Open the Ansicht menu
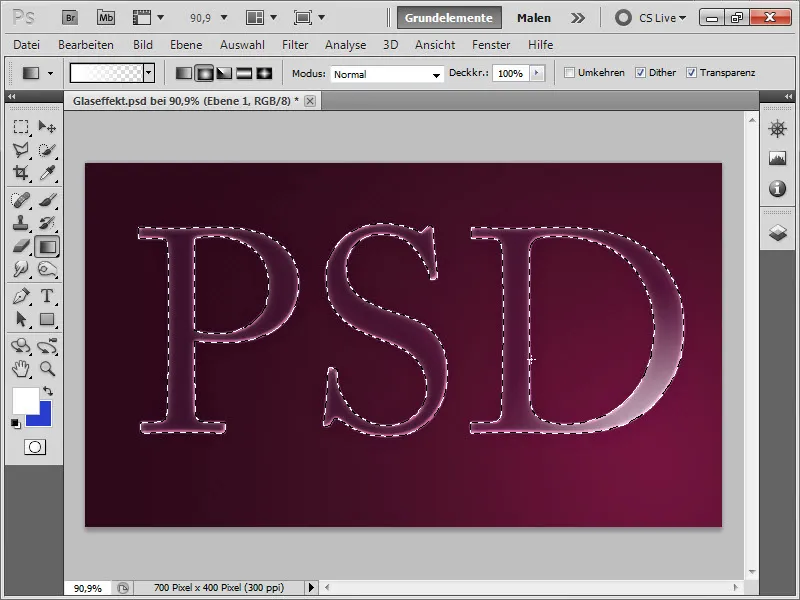800x600 pixels. pos(435,45)
